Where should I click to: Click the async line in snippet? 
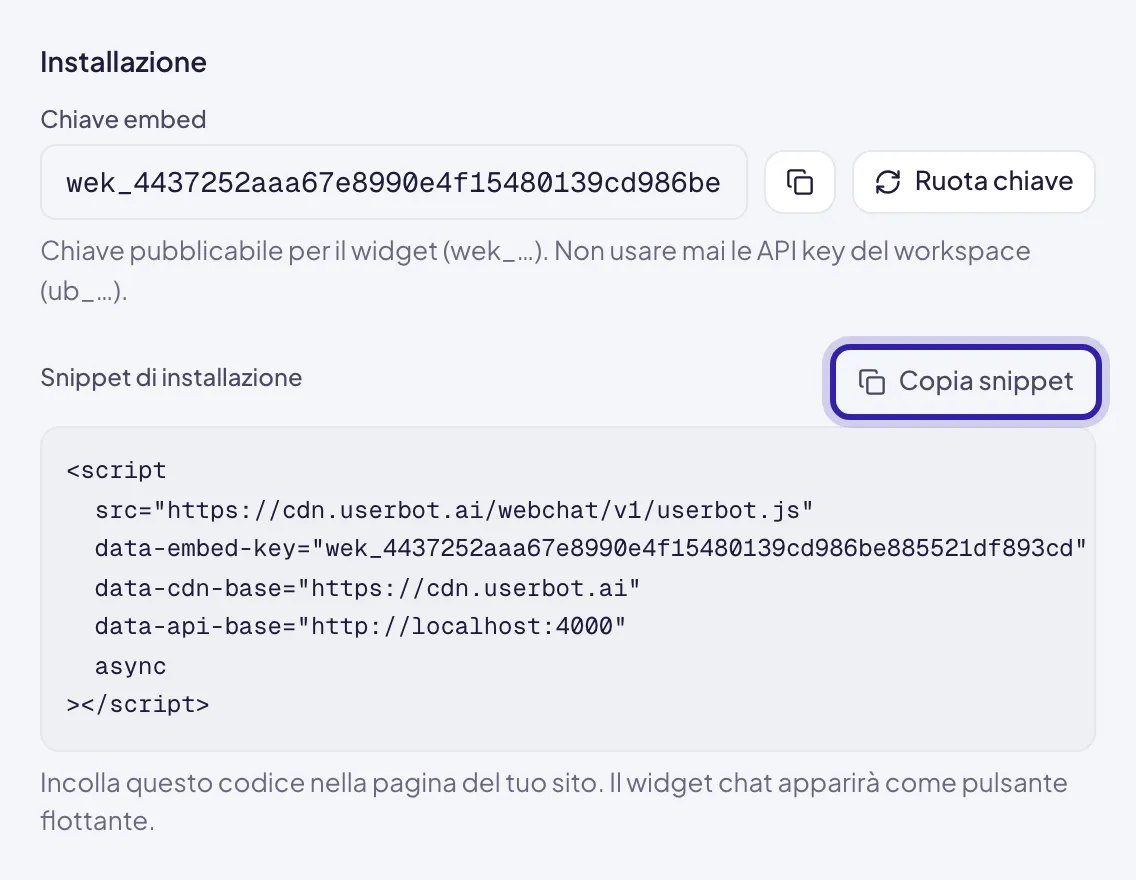point(130,666)
